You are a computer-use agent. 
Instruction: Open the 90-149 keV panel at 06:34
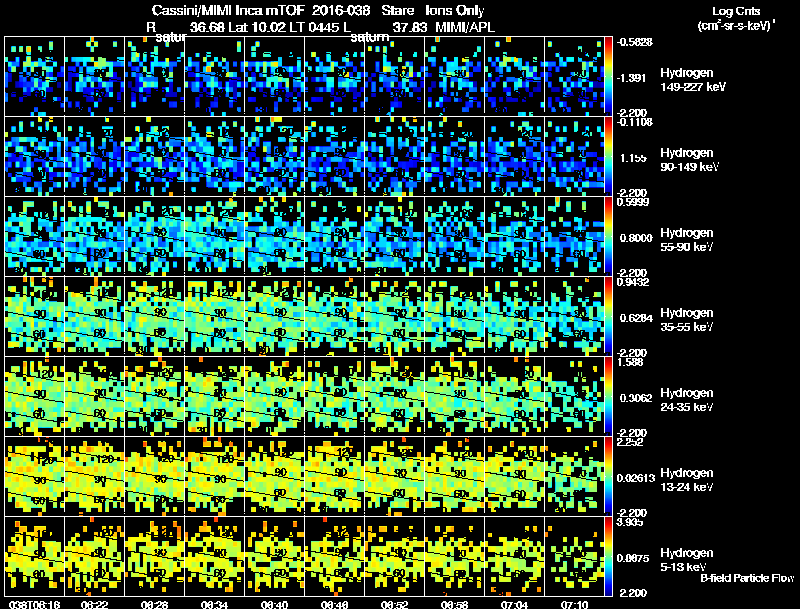tap(214, 156)
